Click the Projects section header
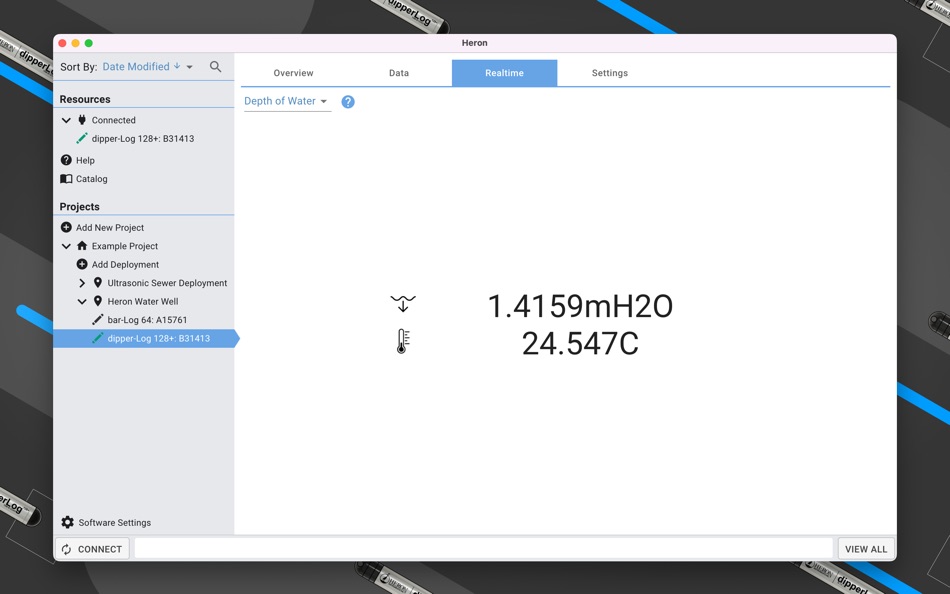The height and width of the screenshot is (594, 950). pos(79,207)
